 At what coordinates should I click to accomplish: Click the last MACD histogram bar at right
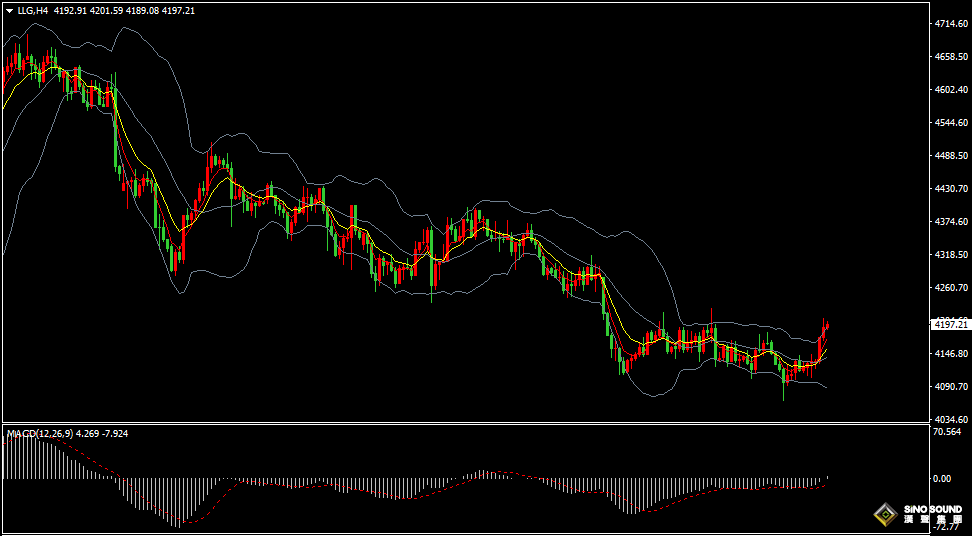(828, 478)
